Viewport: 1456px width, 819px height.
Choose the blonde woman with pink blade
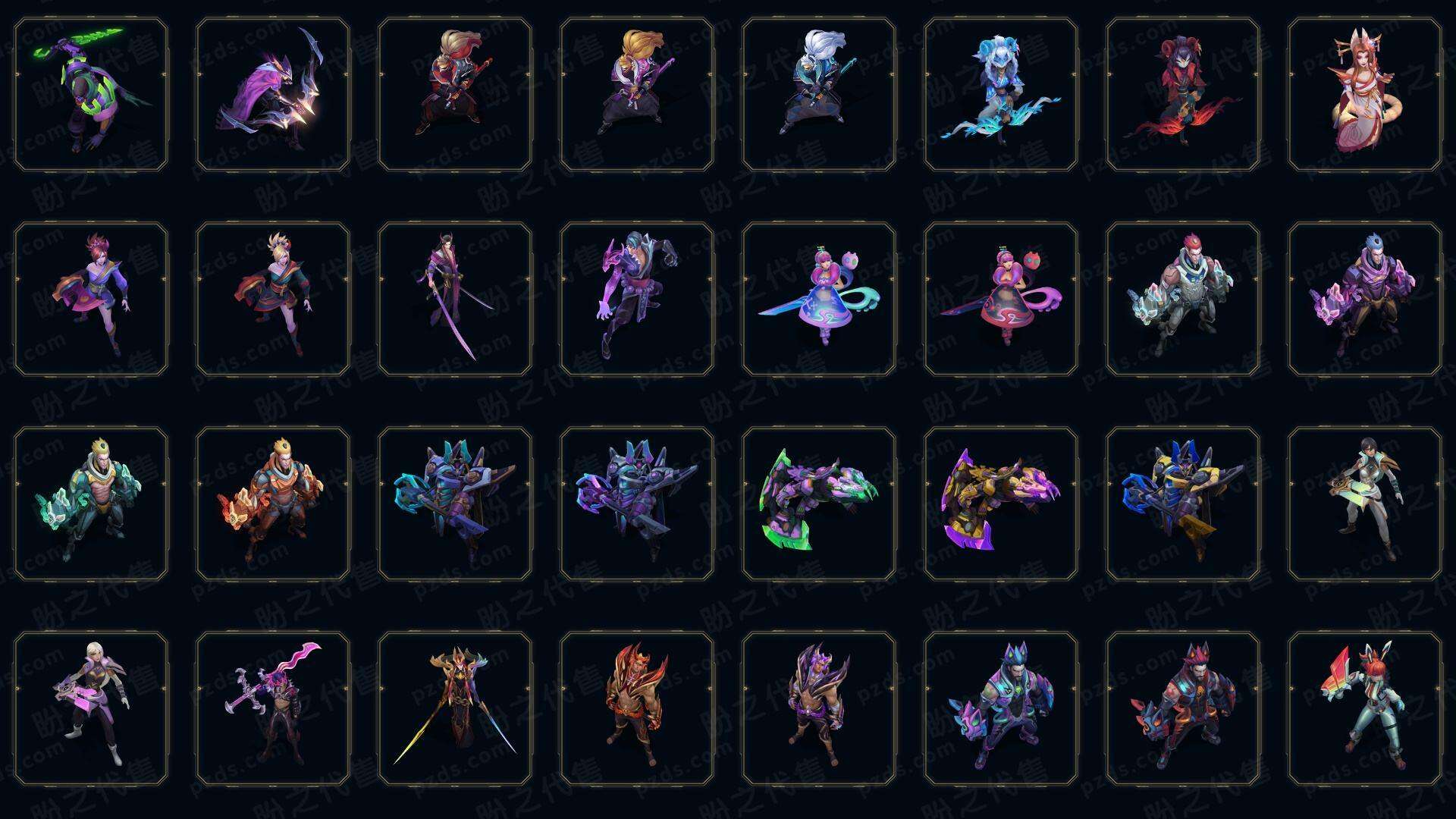[91, 708]
